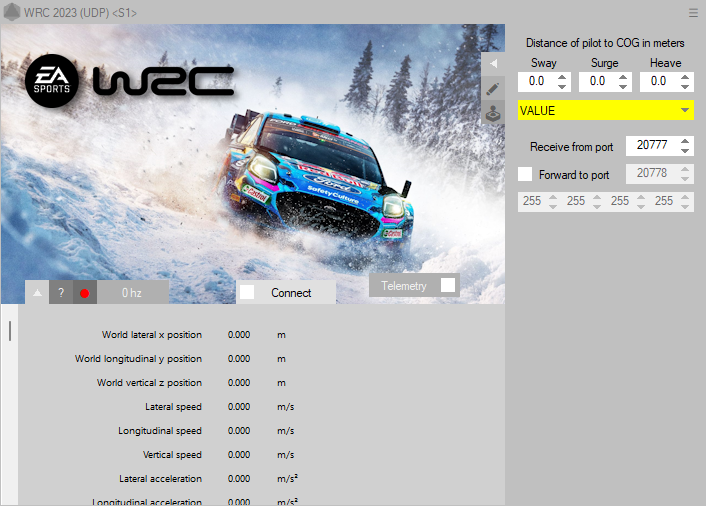
Task: Decrease Surge value with down arrow
Action: 623,86
